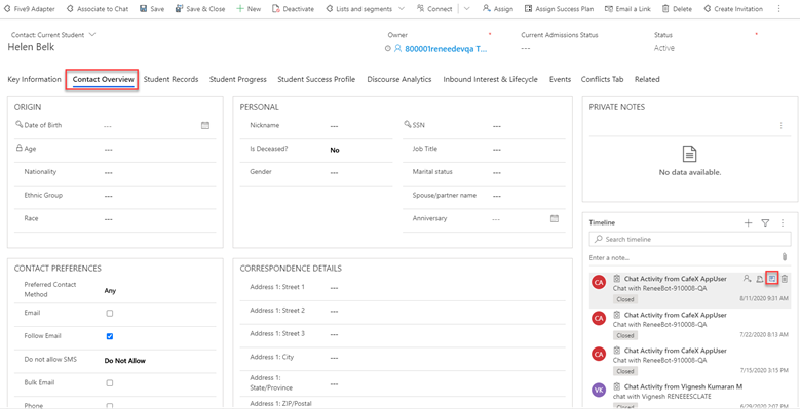Click the Private Notes more options menu

[x=781, y=126]
